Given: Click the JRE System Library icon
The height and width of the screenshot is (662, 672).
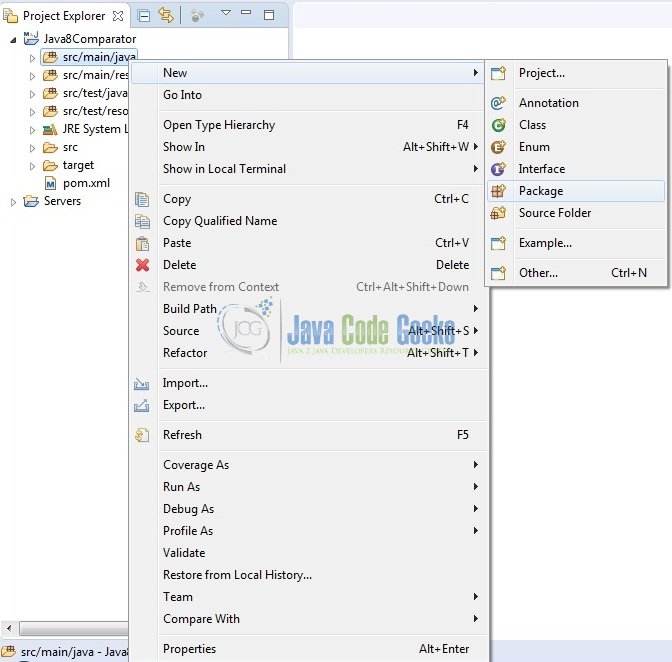Looking at the screenshot, I should coord(50,129).
